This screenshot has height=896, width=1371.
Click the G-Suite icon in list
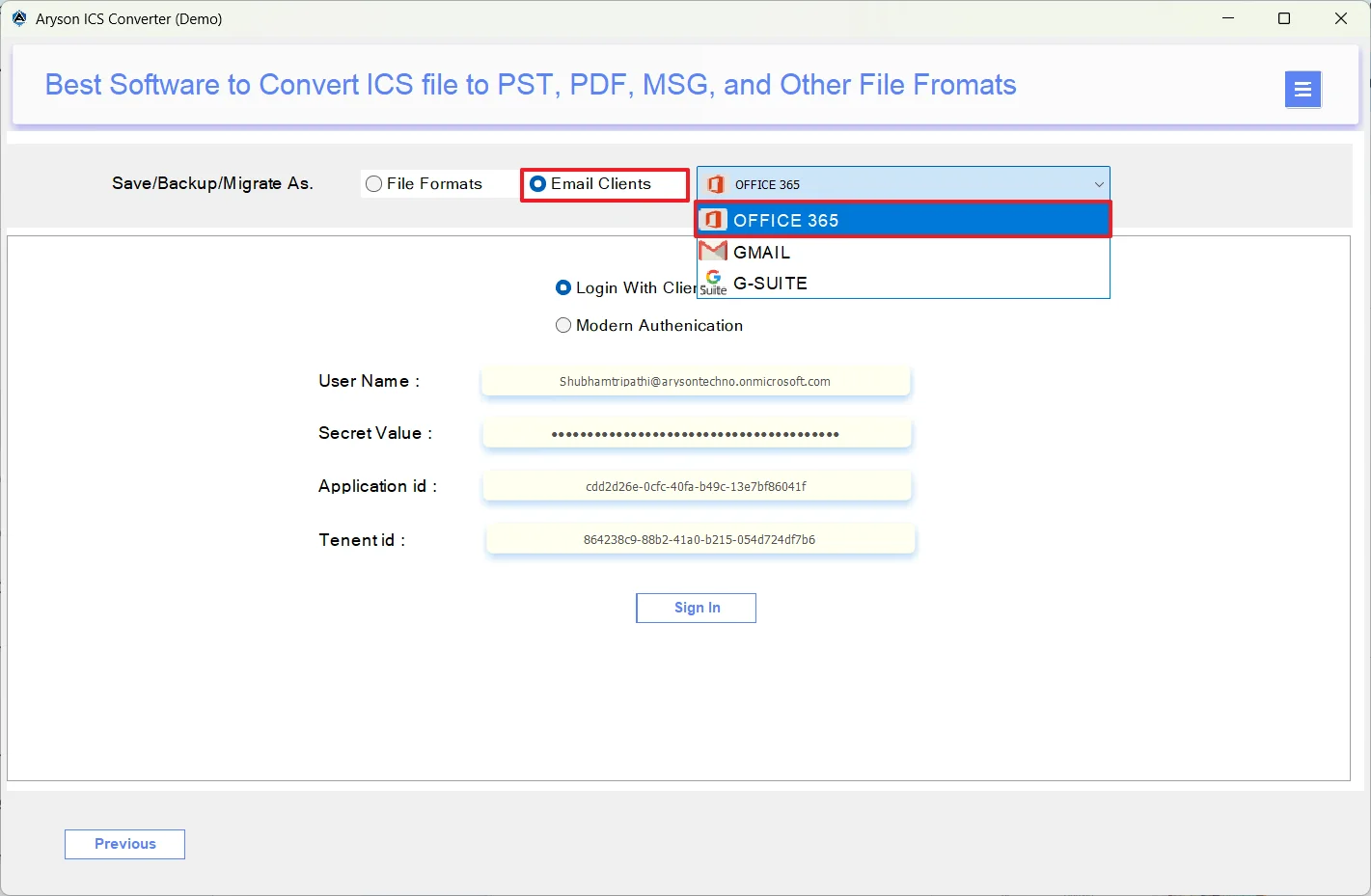[x=713, y=283]
